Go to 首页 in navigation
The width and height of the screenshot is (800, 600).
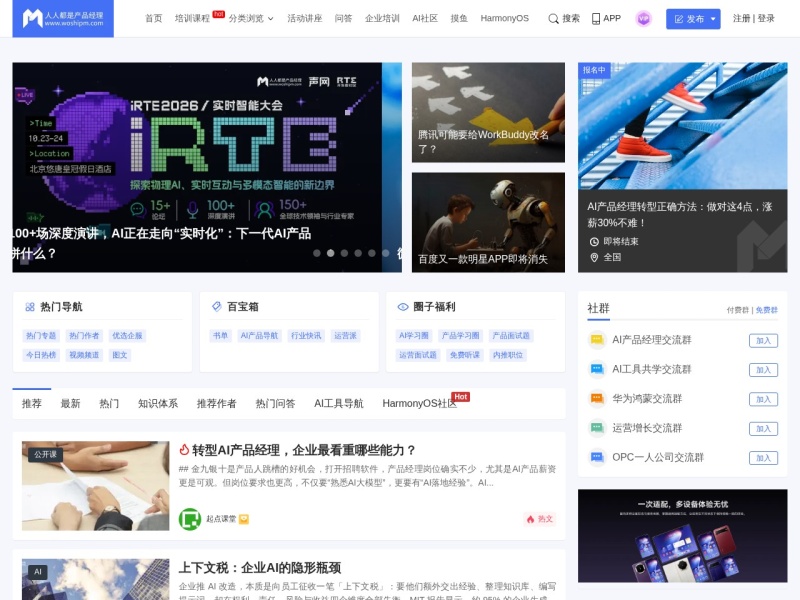click(x=154, y=18)
